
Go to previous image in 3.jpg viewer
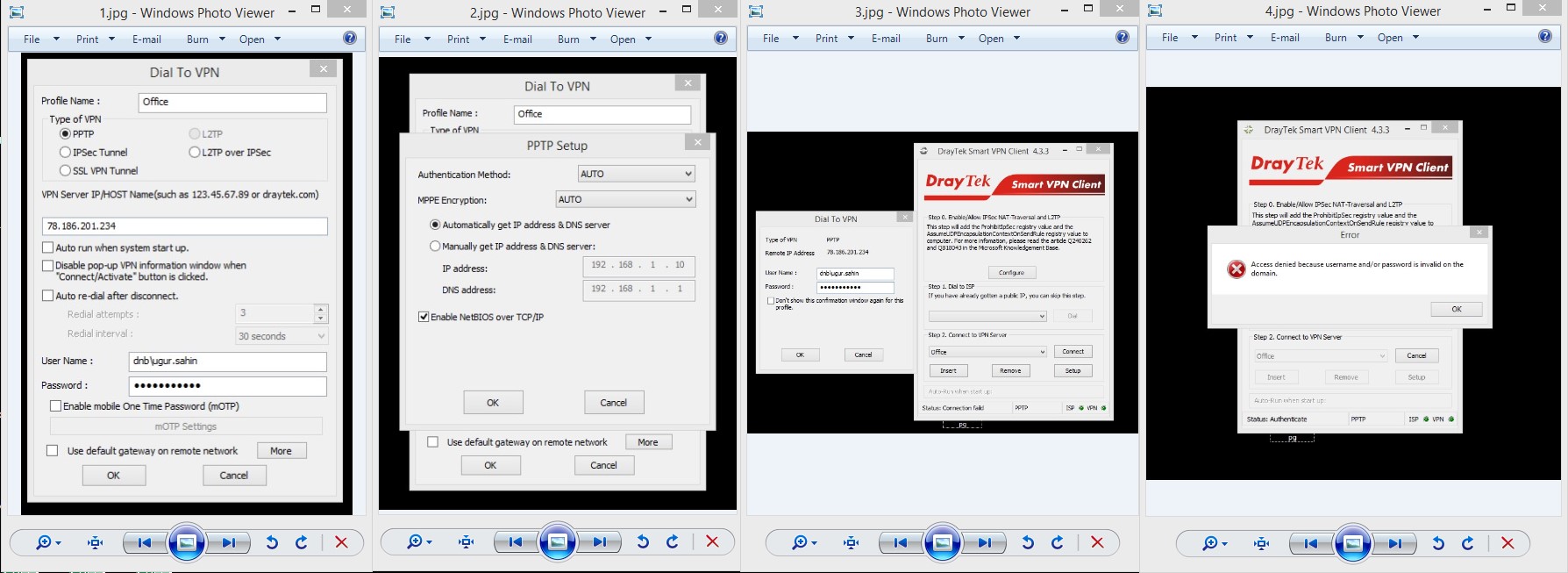(901, 543)
